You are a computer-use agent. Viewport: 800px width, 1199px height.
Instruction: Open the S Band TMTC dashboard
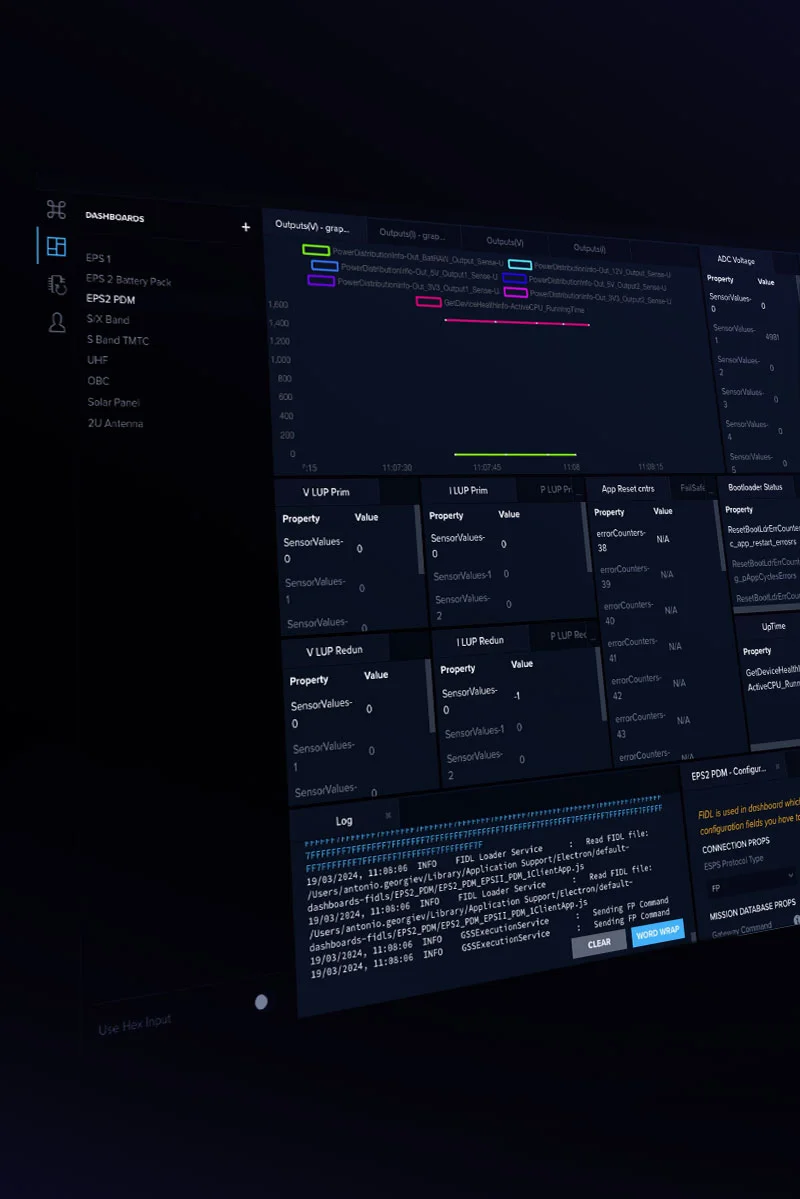pos(118,340)
